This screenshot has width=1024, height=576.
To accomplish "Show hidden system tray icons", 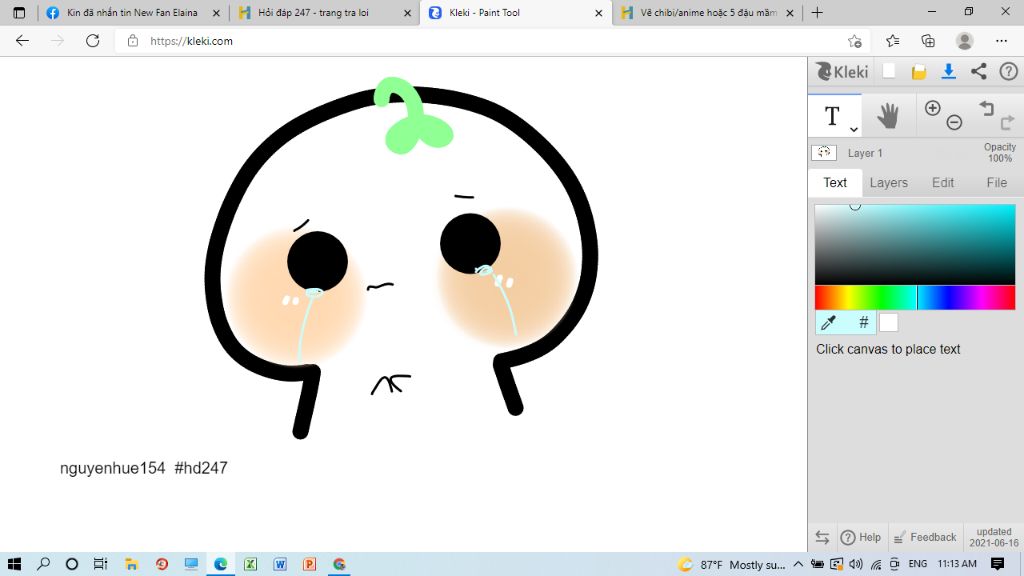I will 798,564.
